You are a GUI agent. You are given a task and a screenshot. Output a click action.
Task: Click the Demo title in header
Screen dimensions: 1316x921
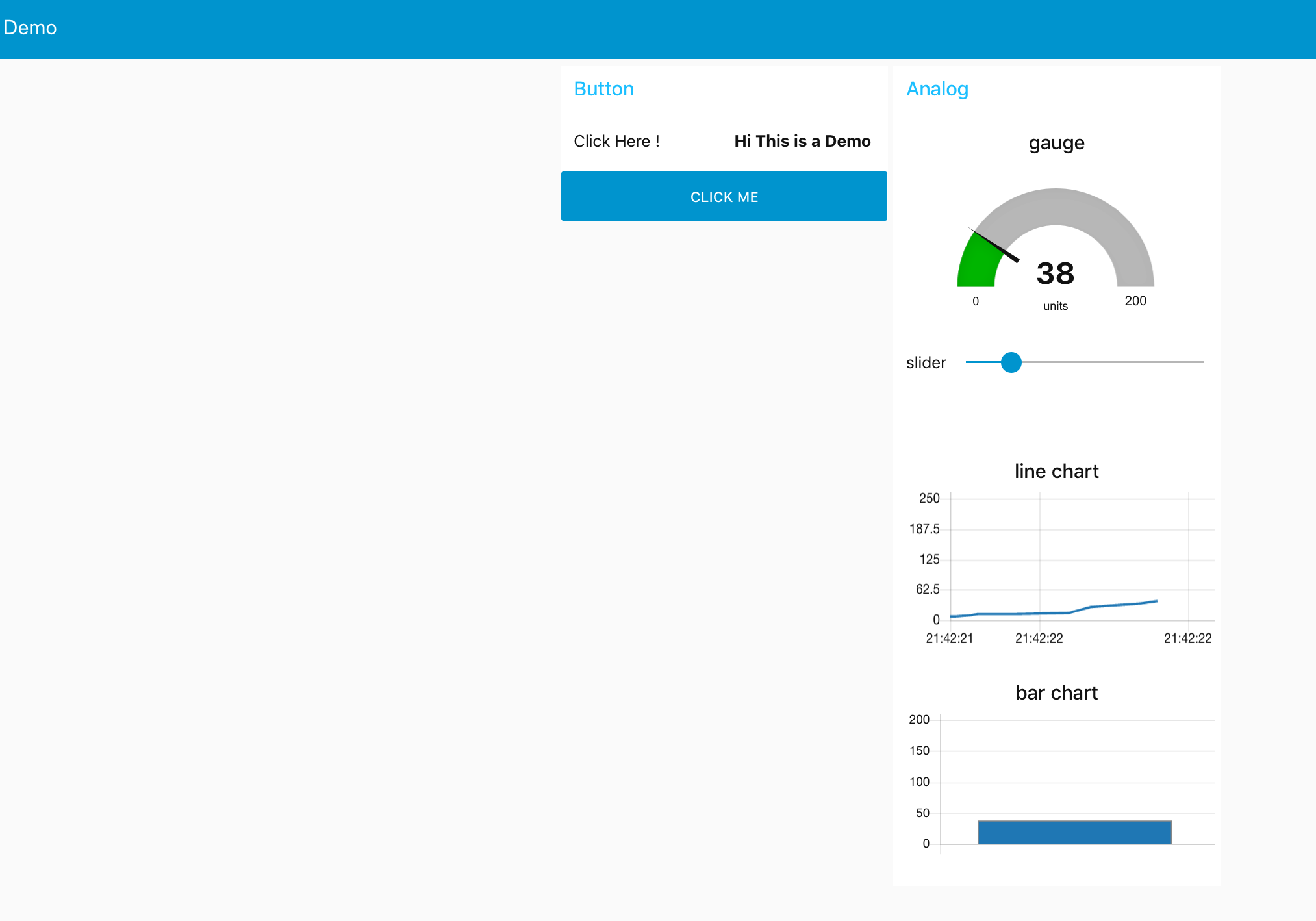click(x=31, y=28)
